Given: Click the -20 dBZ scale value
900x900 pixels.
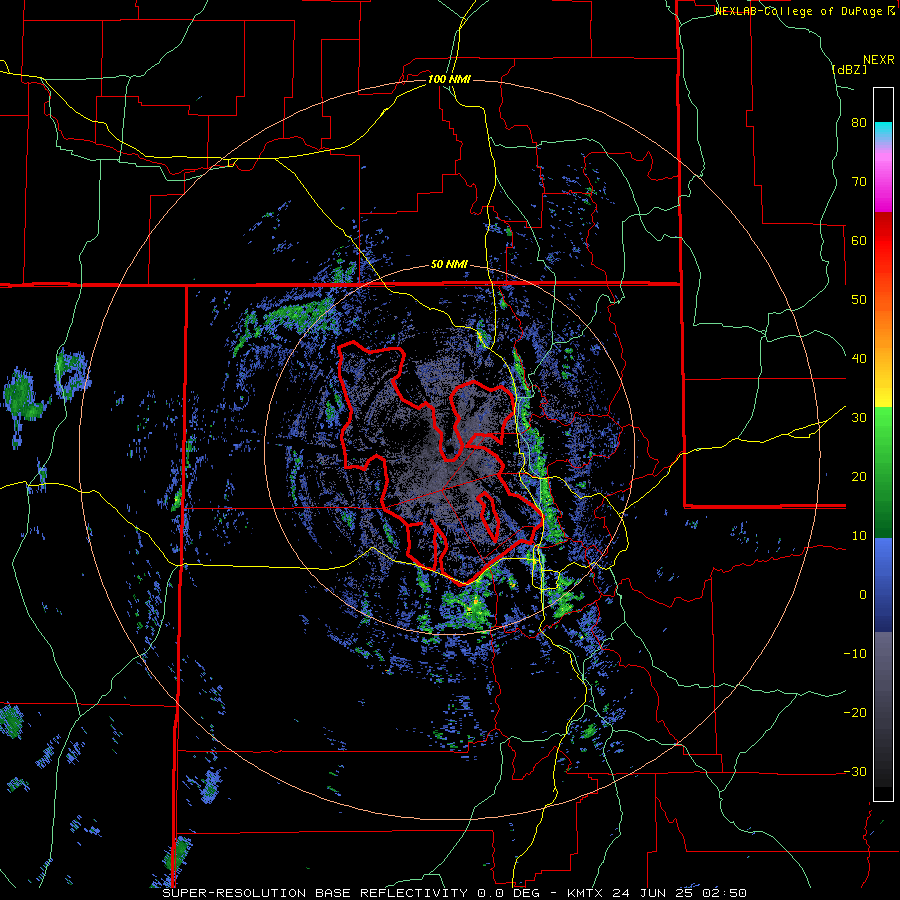Looking at the screenshot, I should (855, 713).
